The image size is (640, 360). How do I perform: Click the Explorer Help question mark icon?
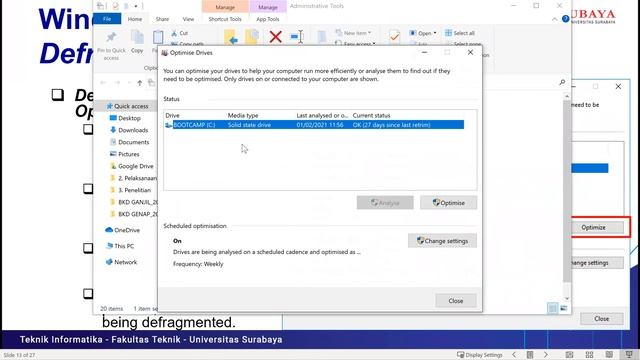point(565,19)
